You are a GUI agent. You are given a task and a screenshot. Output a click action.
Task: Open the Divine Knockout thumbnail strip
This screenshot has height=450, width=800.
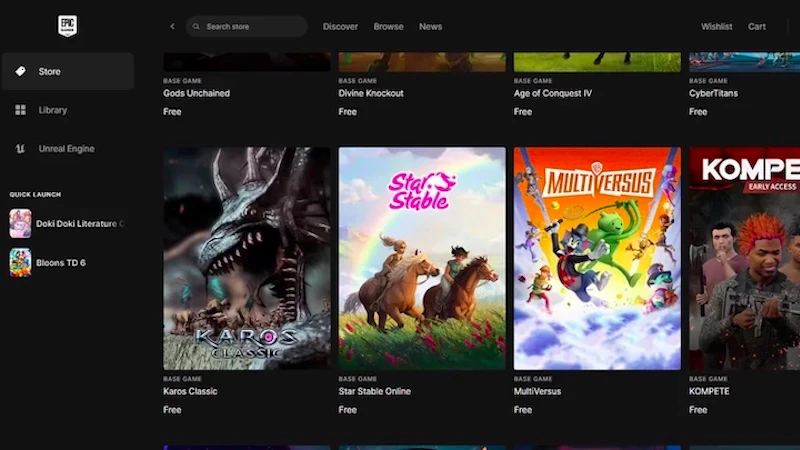click(422, 62)
